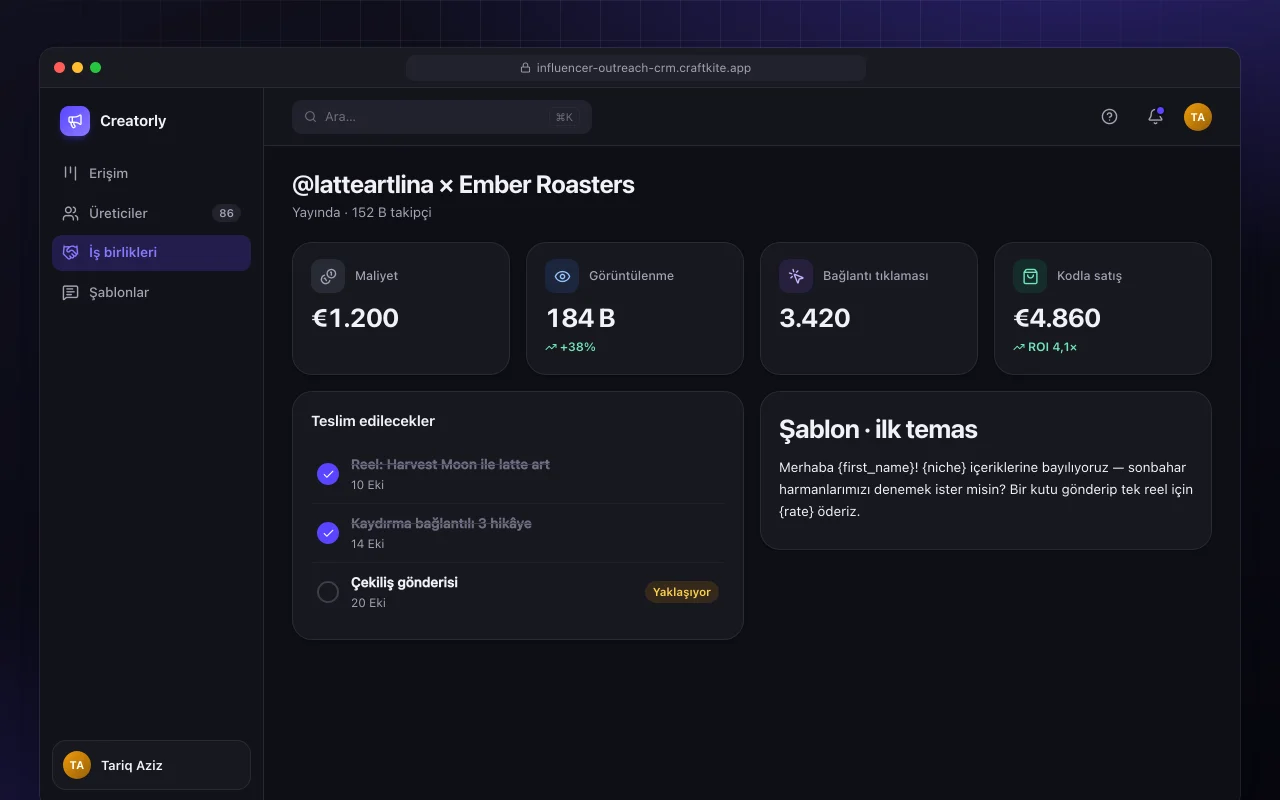This screenshot has height=800, width=1280.
Task: Open the notifications bell icon
Action: click(1155, 116)
